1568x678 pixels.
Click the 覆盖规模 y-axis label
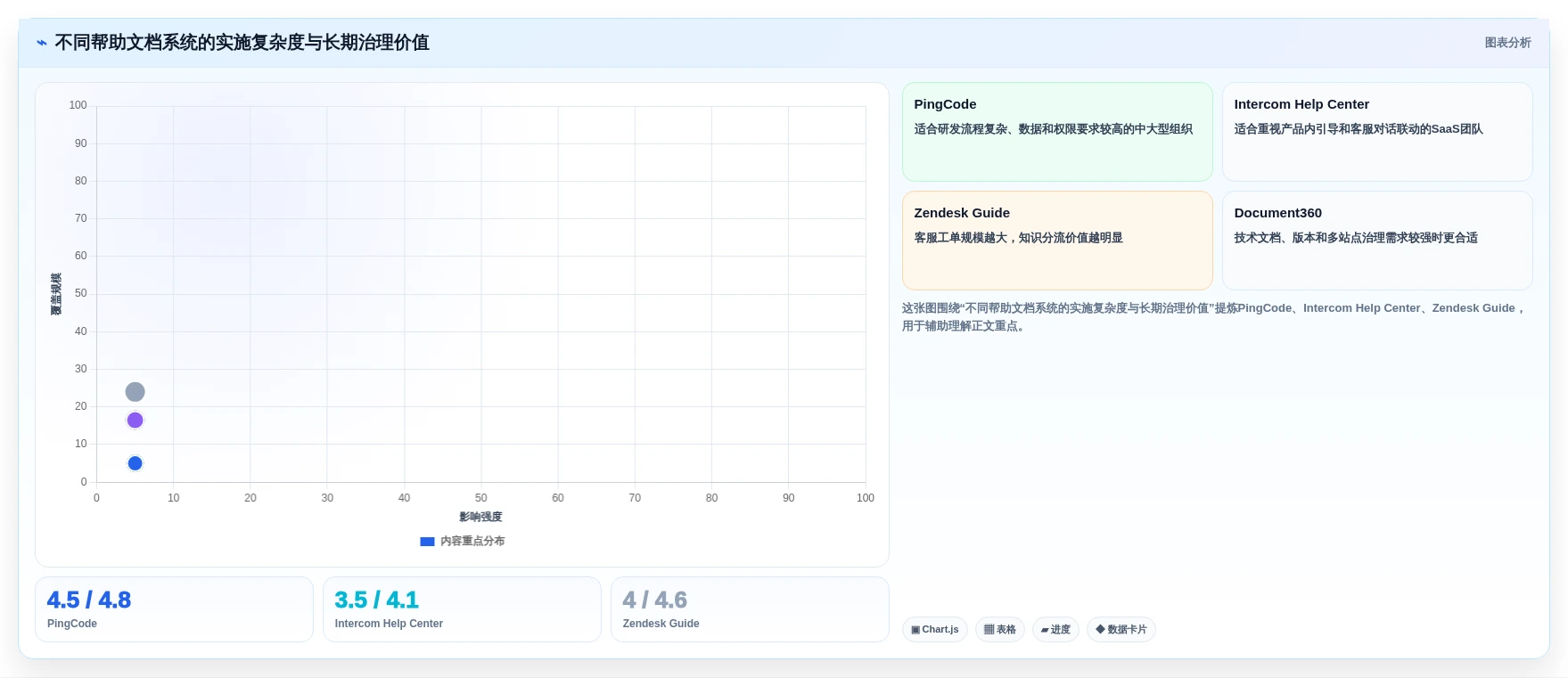coord(56,294)
